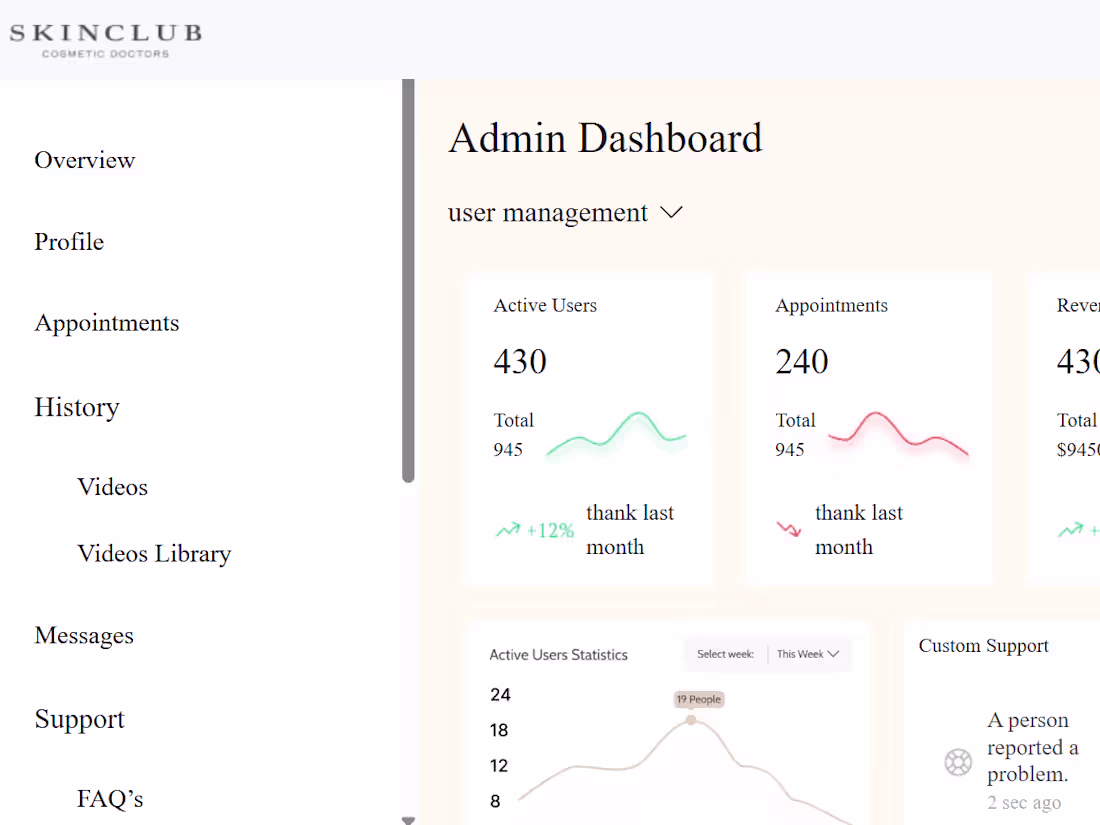
Task: Click the sidebar vertical scrollbar thumb
Action: click(x=408, y=281)
